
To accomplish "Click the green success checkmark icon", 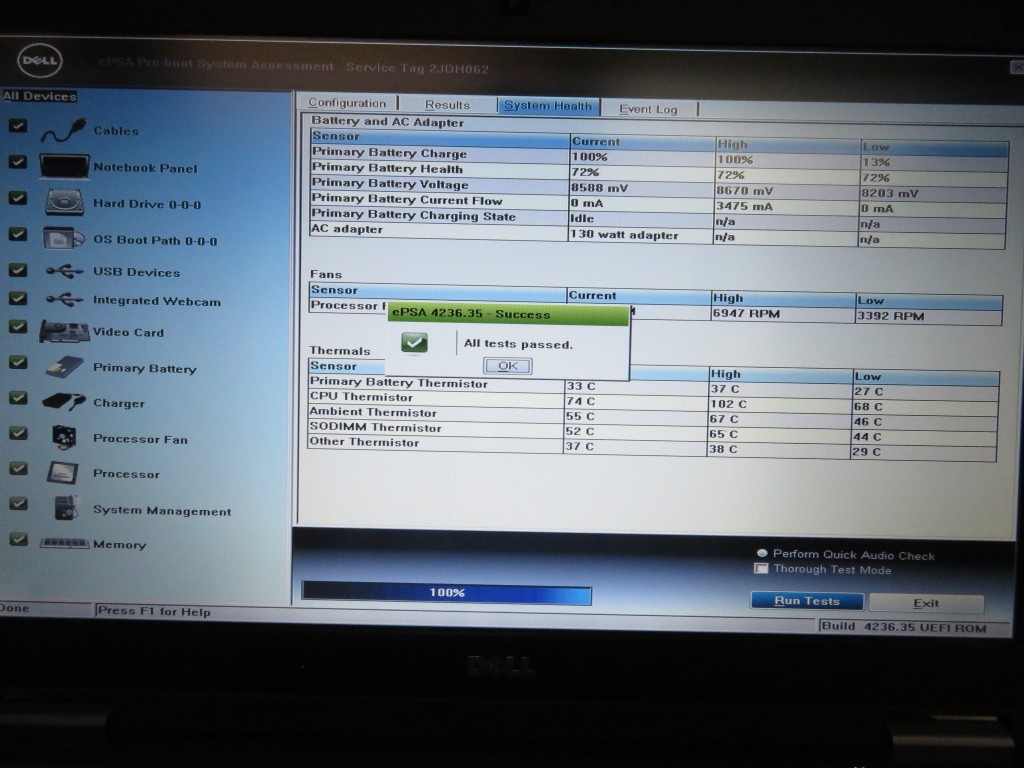I will coord(414,343).
